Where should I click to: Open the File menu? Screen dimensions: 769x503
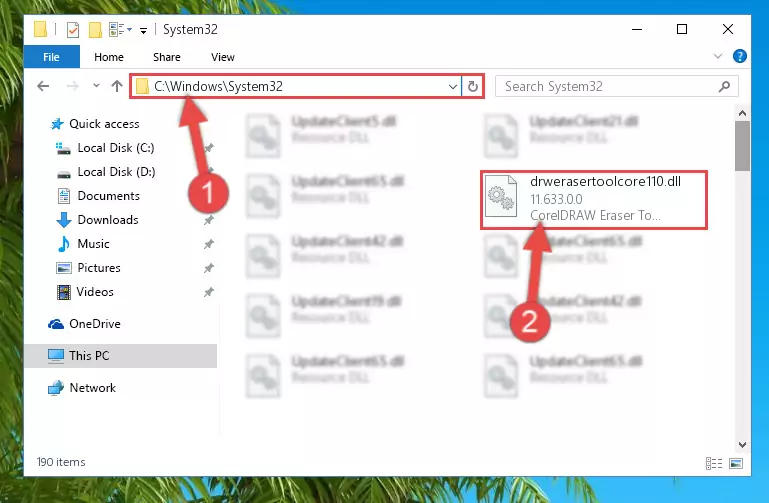pos(51,57)
